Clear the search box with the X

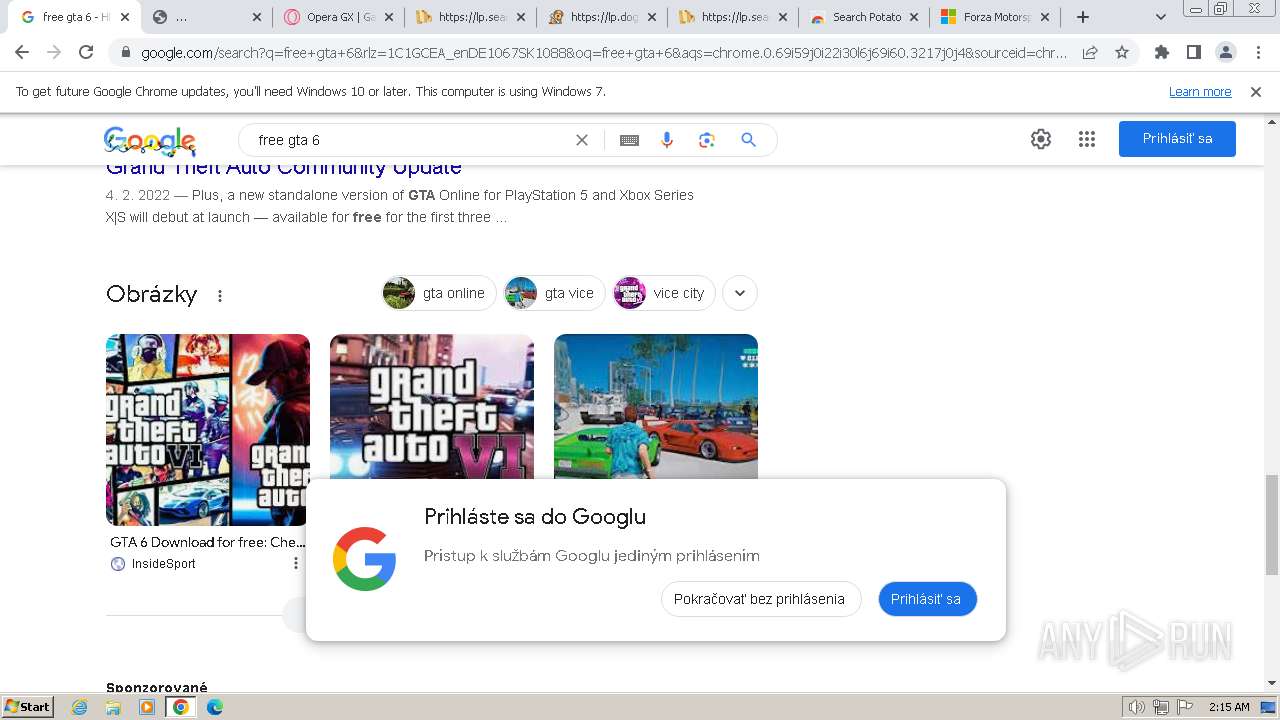coord(582,140)
